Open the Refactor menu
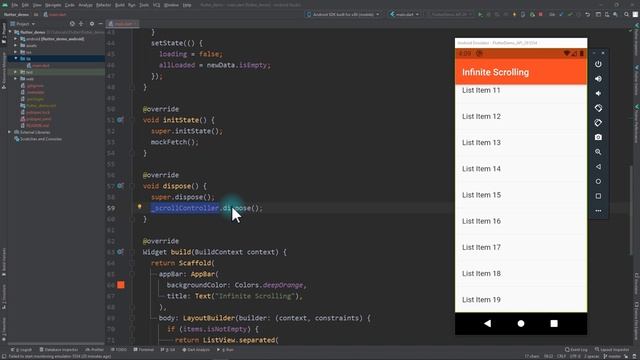This screenshot has height=360, width=640. (103, 5)
